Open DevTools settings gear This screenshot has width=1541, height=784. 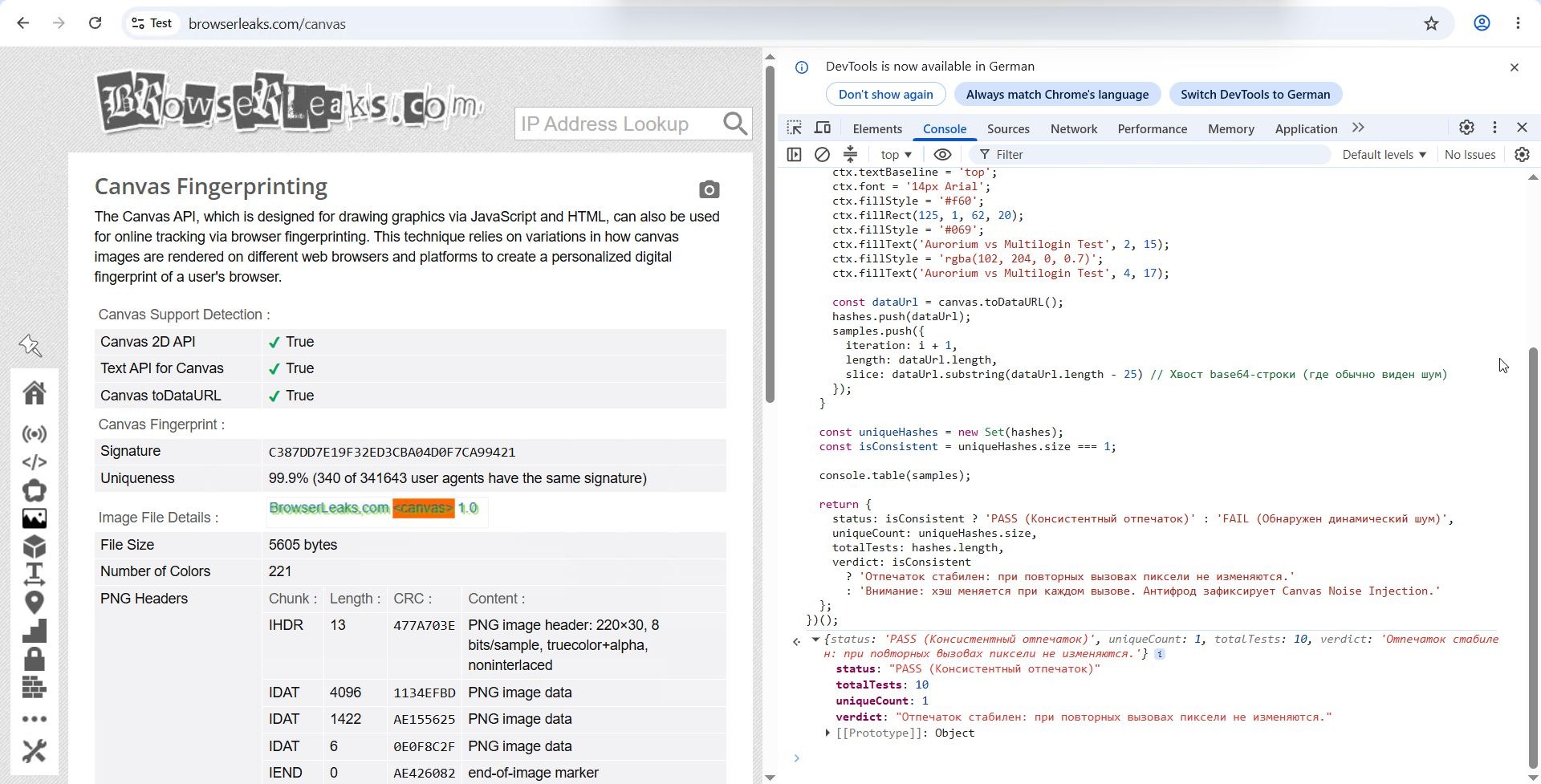tap(1466, 128)
